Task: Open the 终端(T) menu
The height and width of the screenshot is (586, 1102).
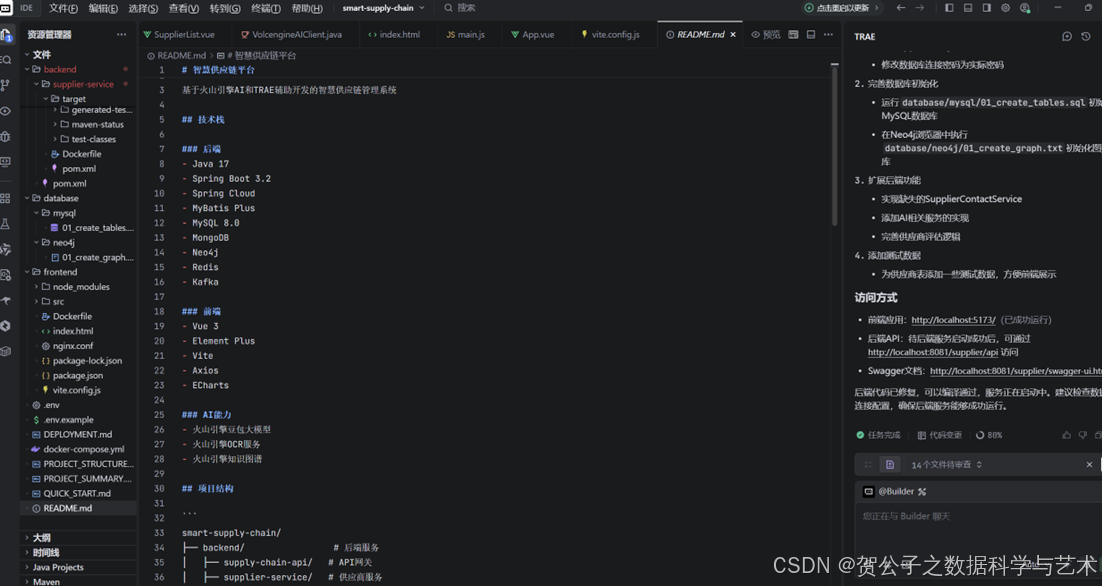Action: 266,8
